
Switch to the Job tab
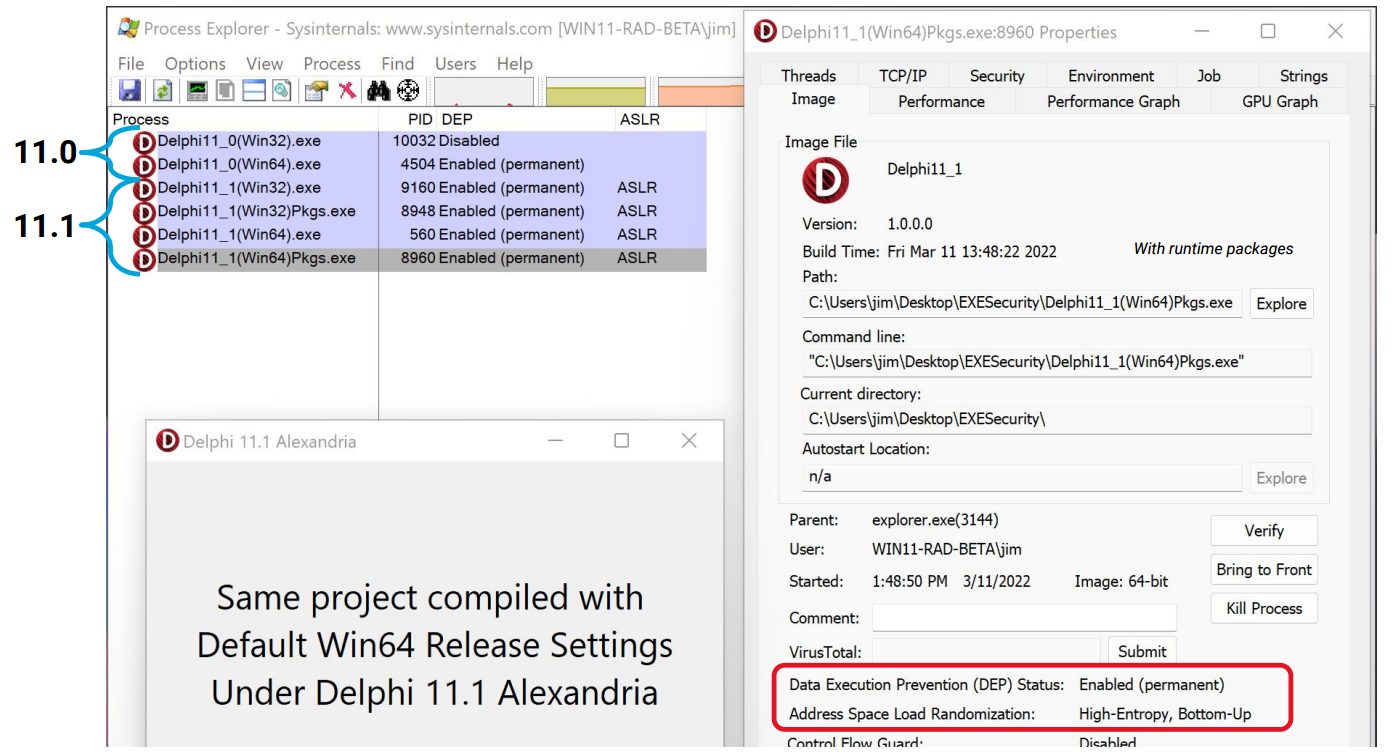point(1208,76)
